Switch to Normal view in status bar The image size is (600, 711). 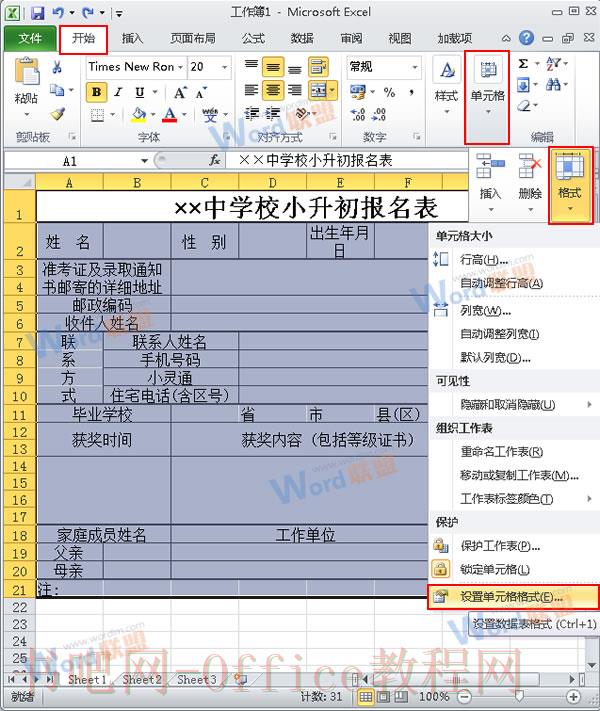[366, 696]
